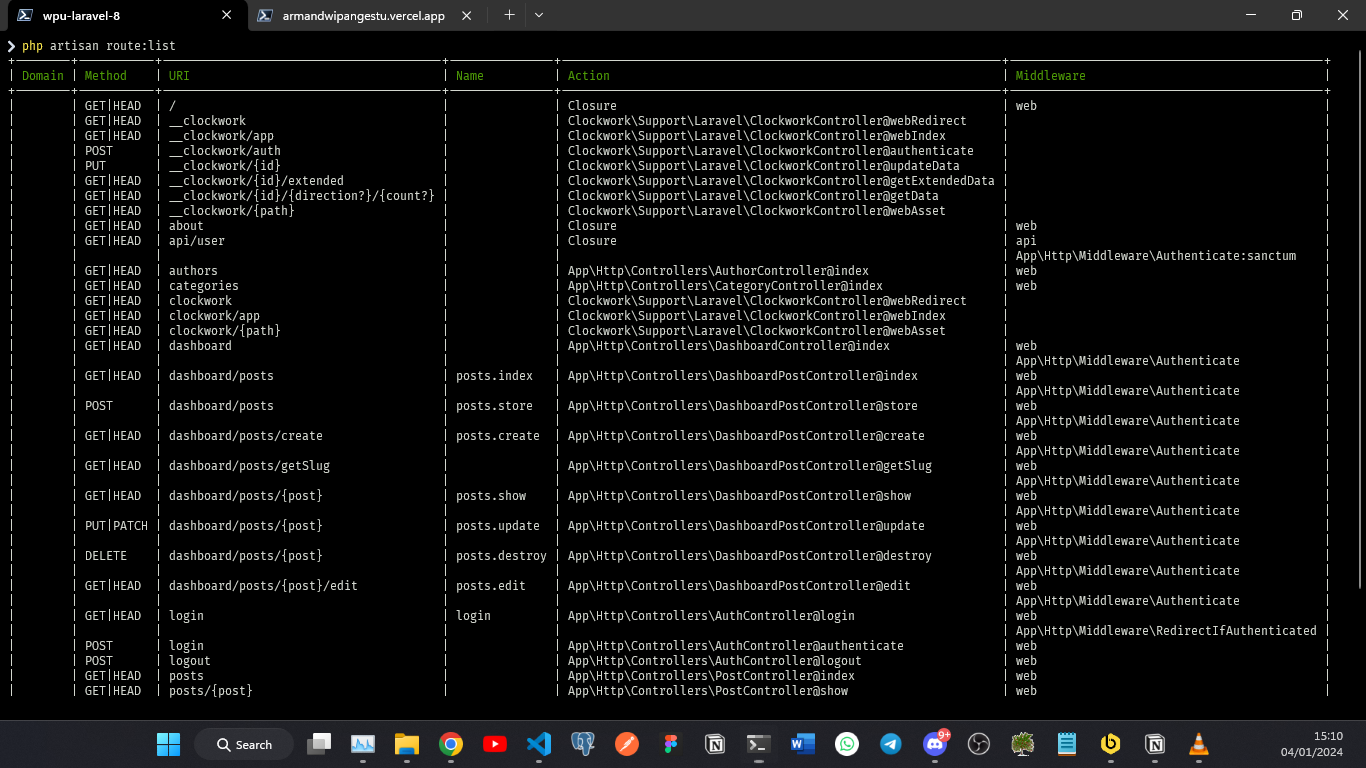
Task: Open the Windows Start menu
Action: pyautogui.click(x=168, y=744)
